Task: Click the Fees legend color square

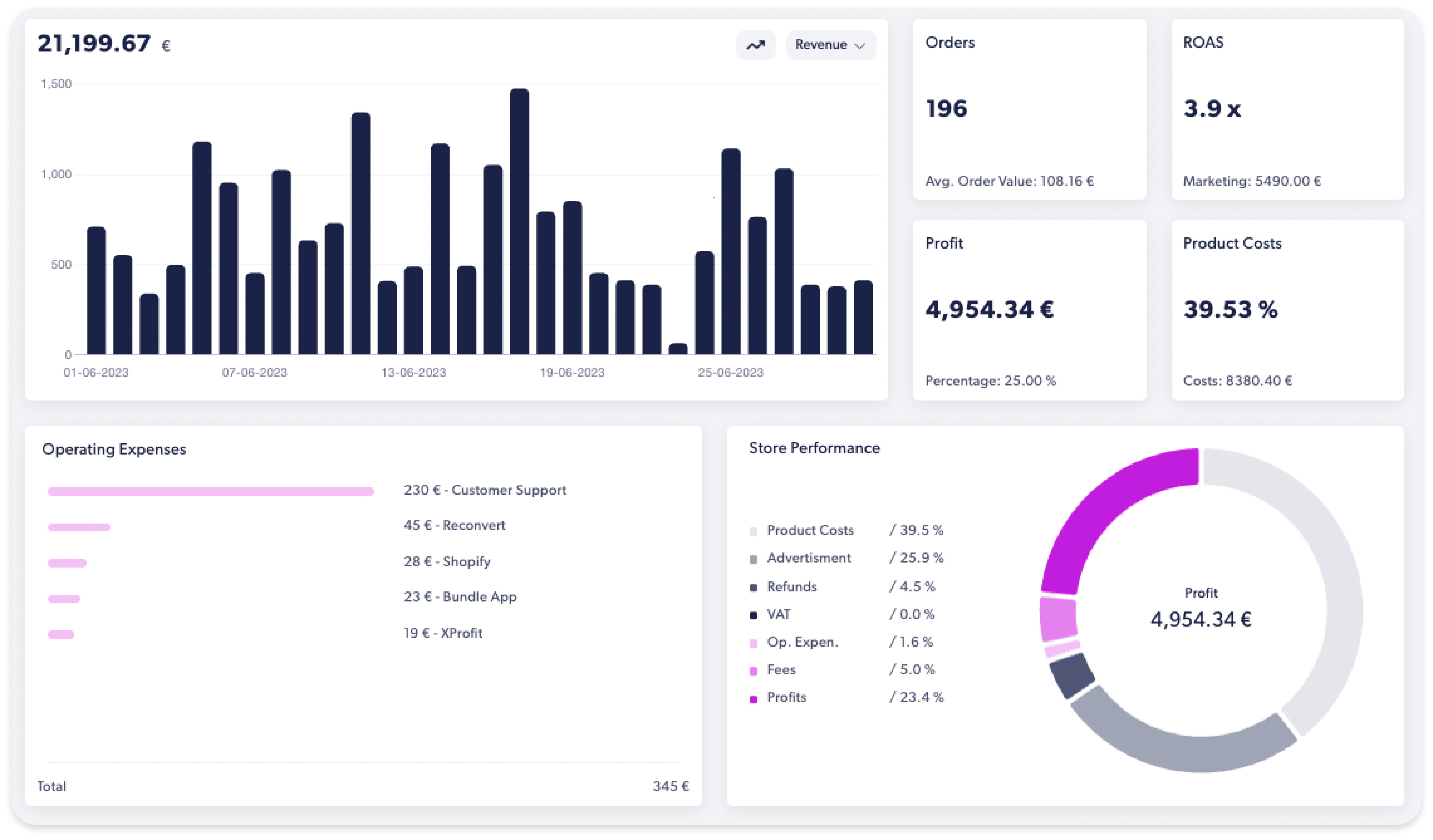Action: tap(754, 670)
